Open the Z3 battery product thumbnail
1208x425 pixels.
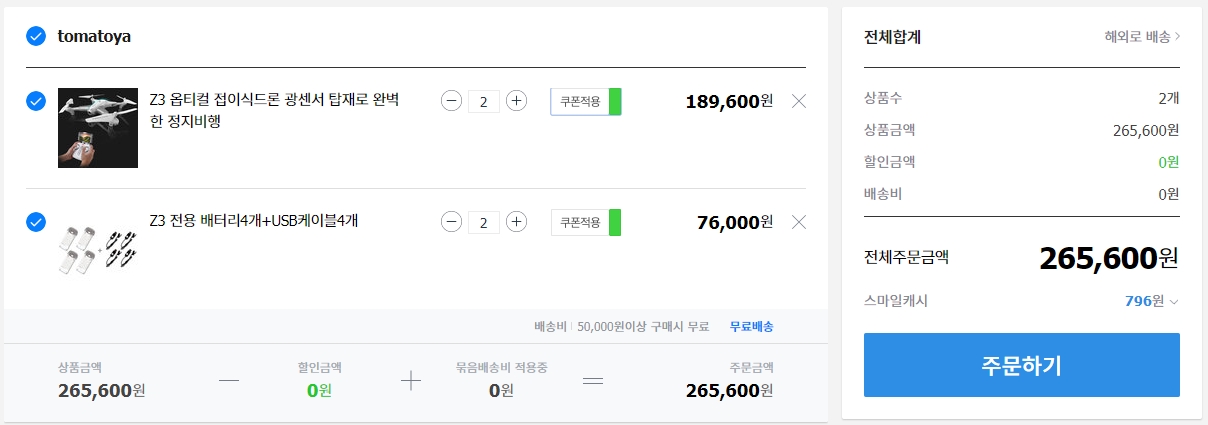pos(98,248)
